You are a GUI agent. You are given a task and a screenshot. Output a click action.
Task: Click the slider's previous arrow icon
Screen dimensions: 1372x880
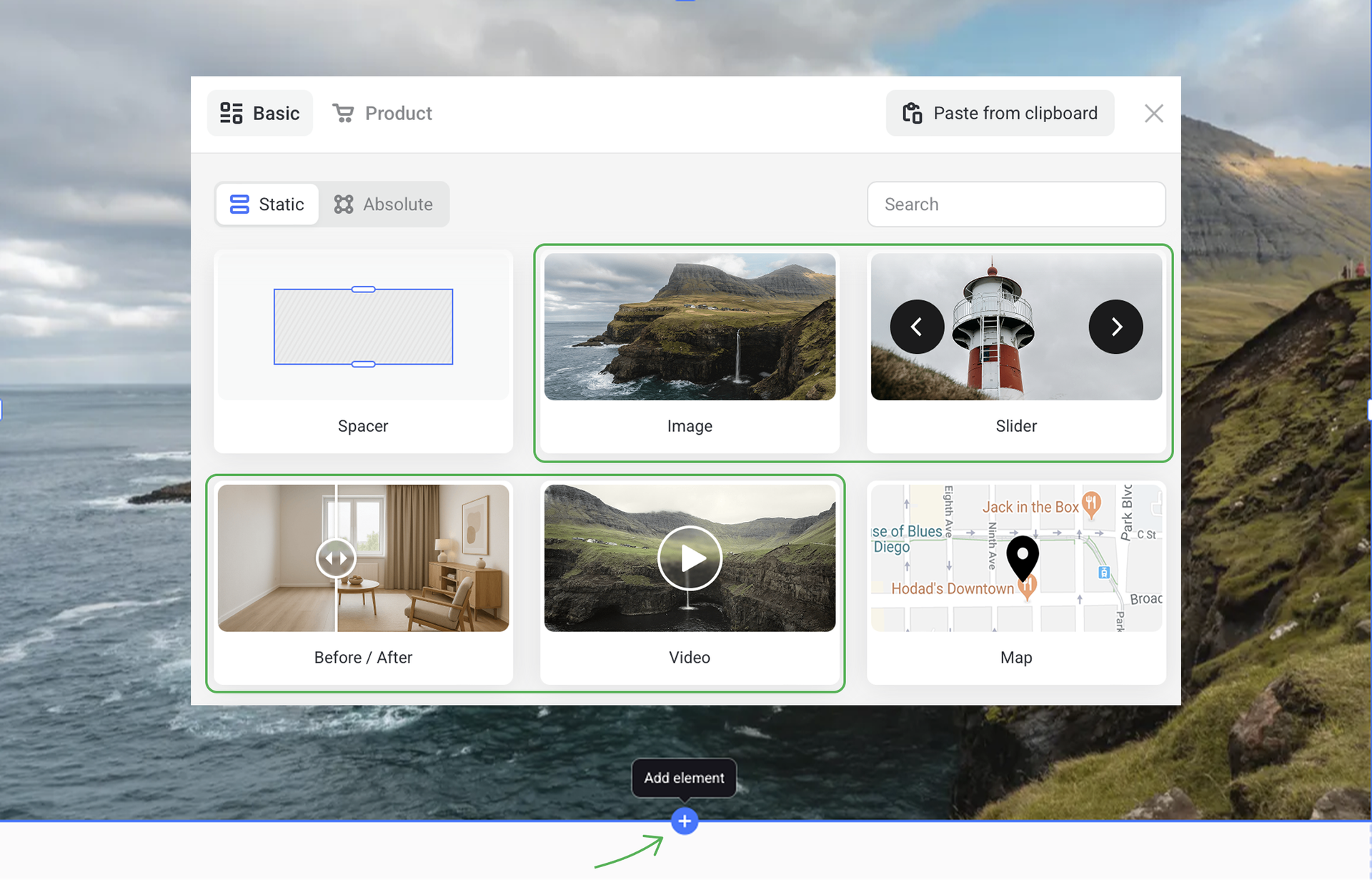(x=916, y=327)
